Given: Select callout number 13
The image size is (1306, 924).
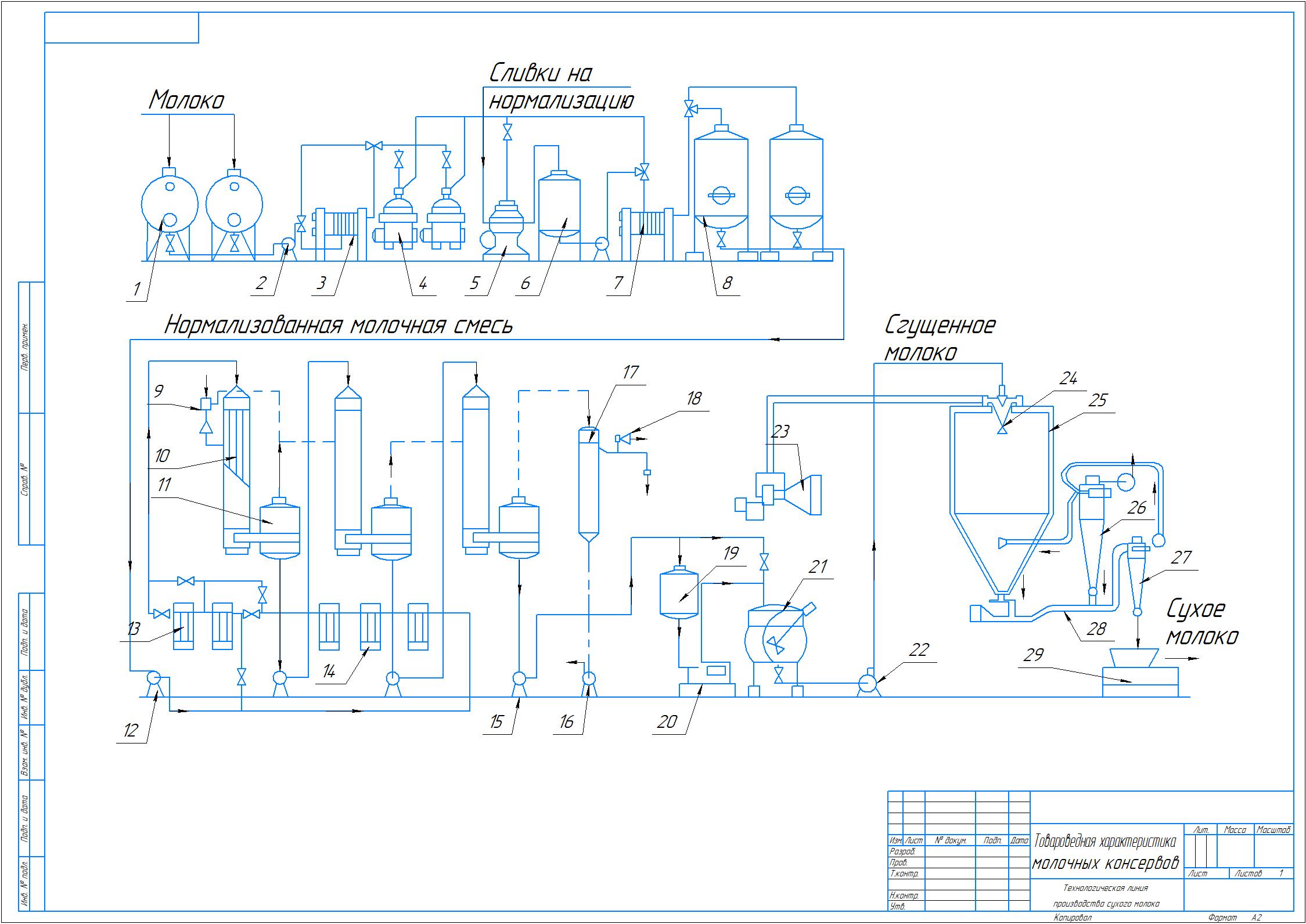Looking at the screenshot, I should pos(132,629).
